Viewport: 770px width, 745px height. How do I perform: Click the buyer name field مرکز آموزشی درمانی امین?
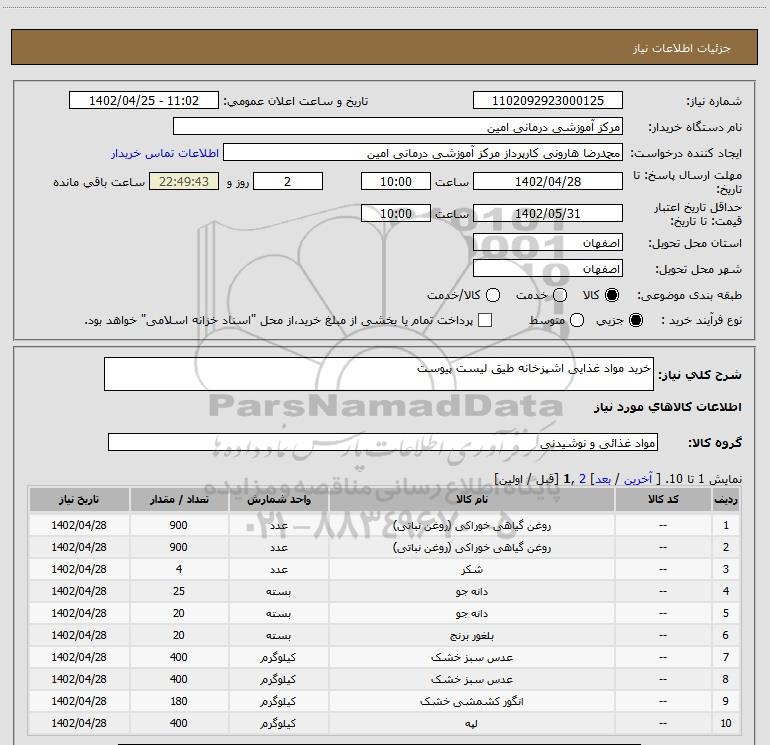pos(398,127)
